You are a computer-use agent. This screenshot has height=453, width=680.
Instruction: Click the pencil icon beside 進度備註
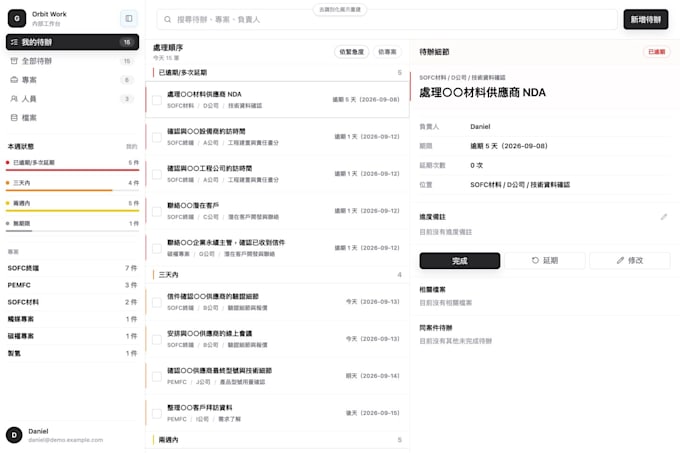click(664, 217)
